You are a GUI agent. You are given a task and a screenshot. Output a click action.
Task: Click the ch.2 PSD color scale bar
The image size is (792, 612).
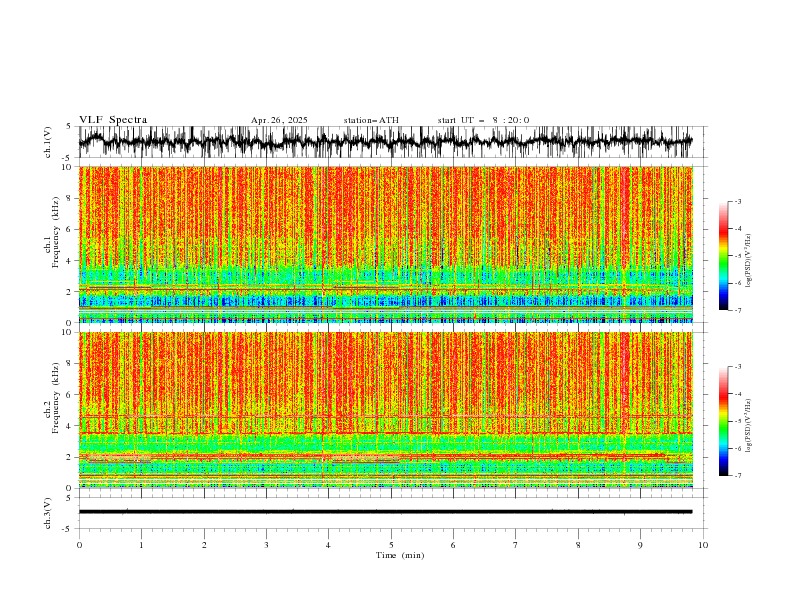(x=724, y=421)
